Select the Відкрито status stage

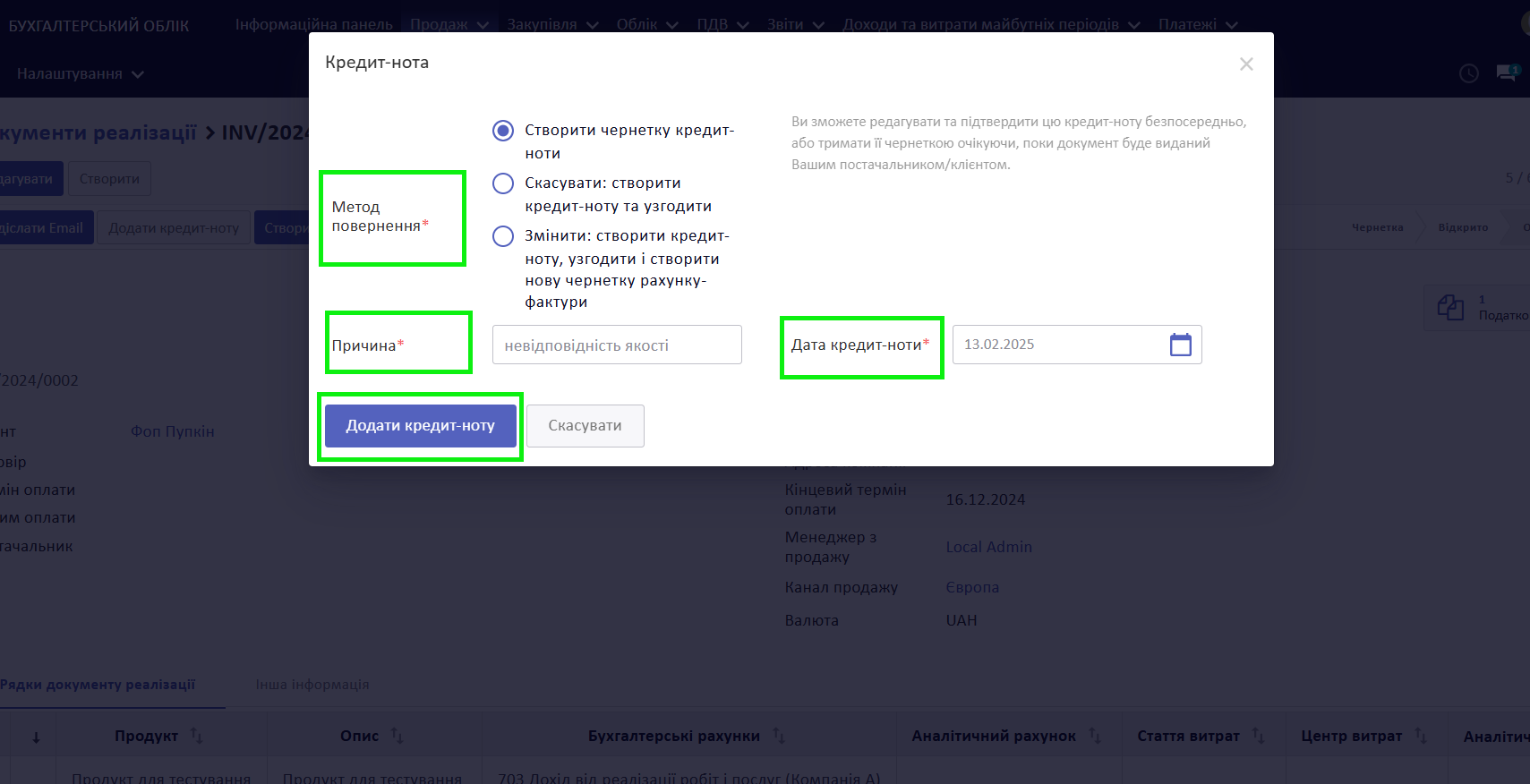1463,227
